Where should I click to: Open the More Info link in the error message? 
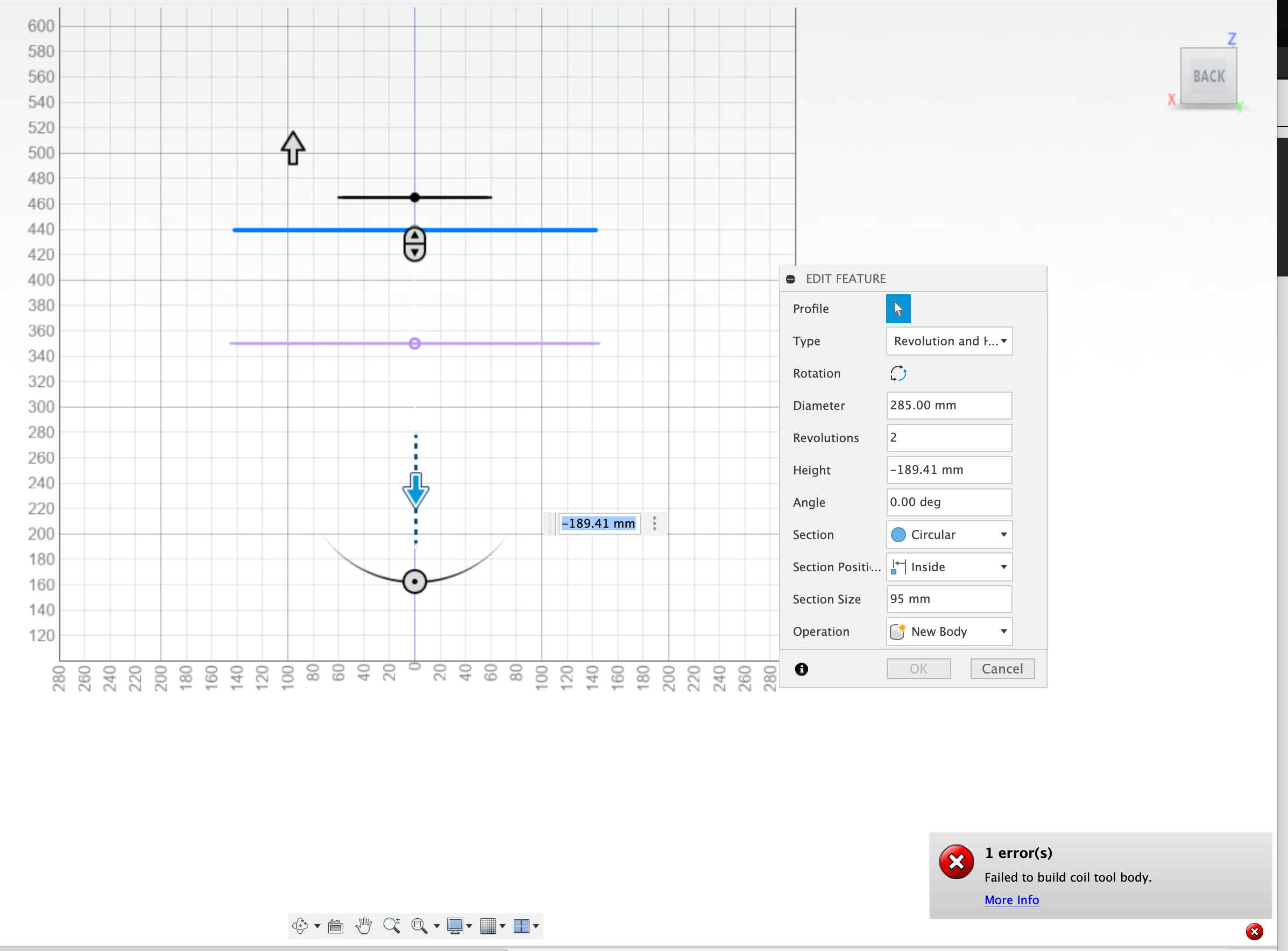pyautogui.click(x=1011, y=899)
